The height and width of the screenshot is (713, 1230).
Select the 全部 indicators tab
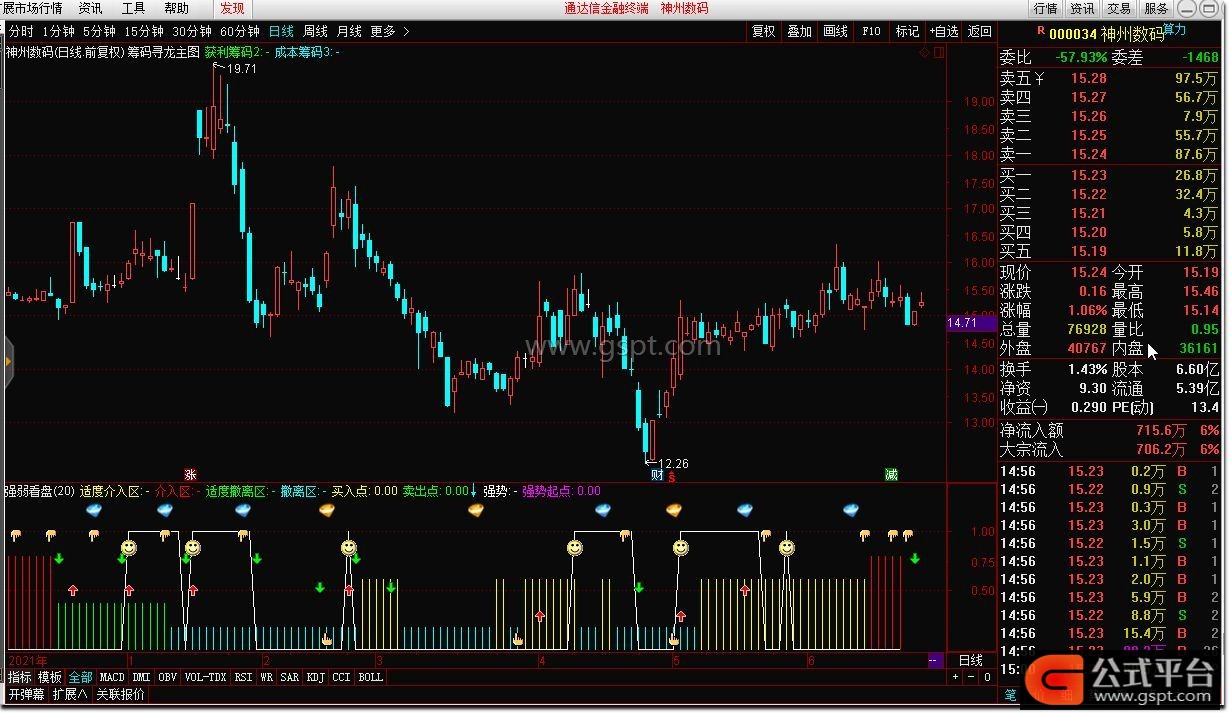point(81,677)
